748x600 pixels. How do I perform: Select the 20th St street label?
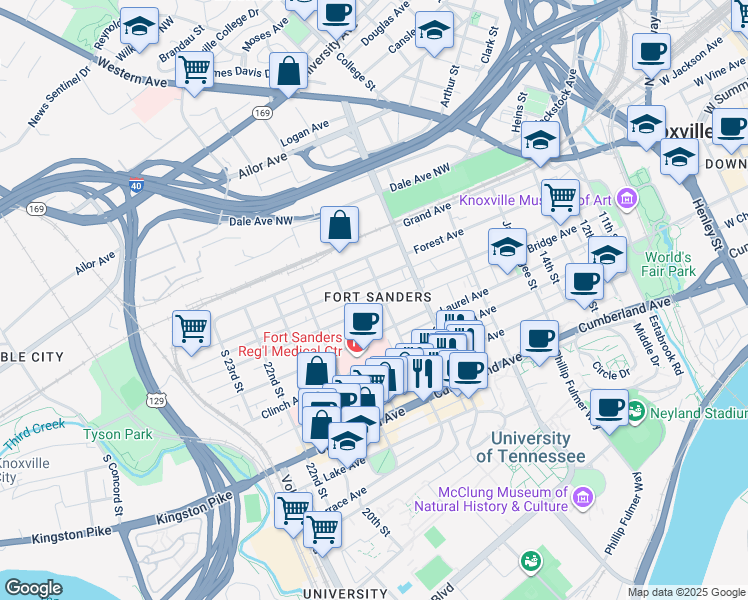(x=376, y=522)
